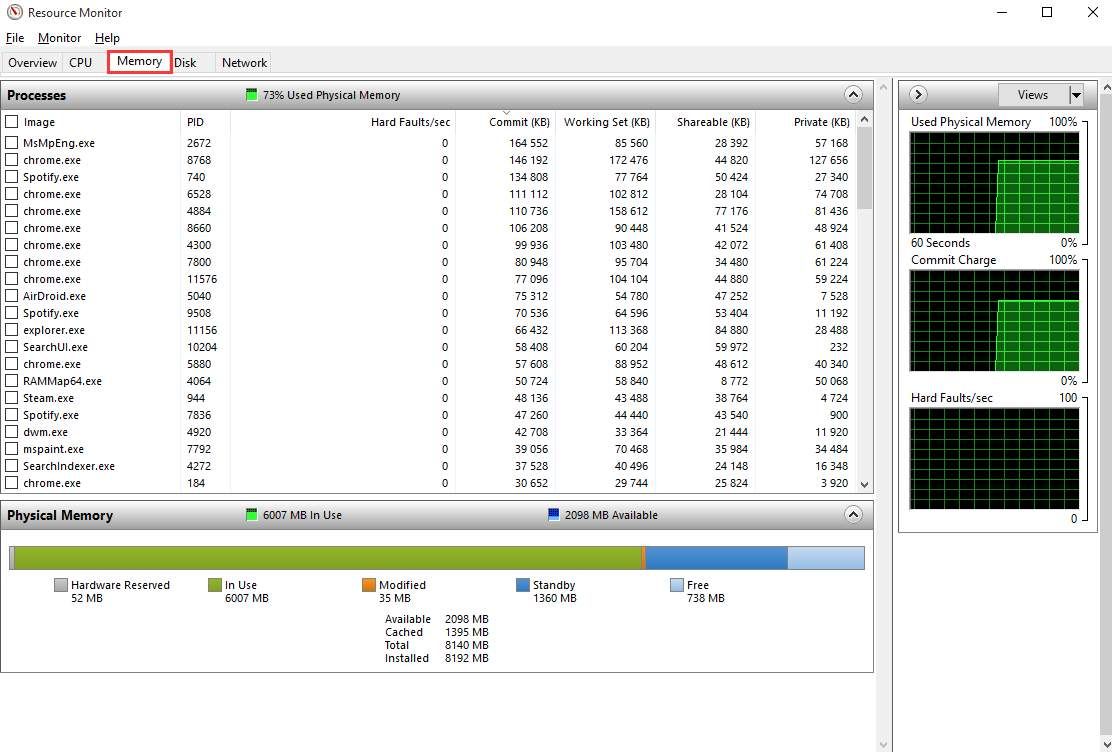This screenshot has width=1112, height=752.
Task: Click the Resource Monitor app icon in title bar
Action: [x=14, y=13]
